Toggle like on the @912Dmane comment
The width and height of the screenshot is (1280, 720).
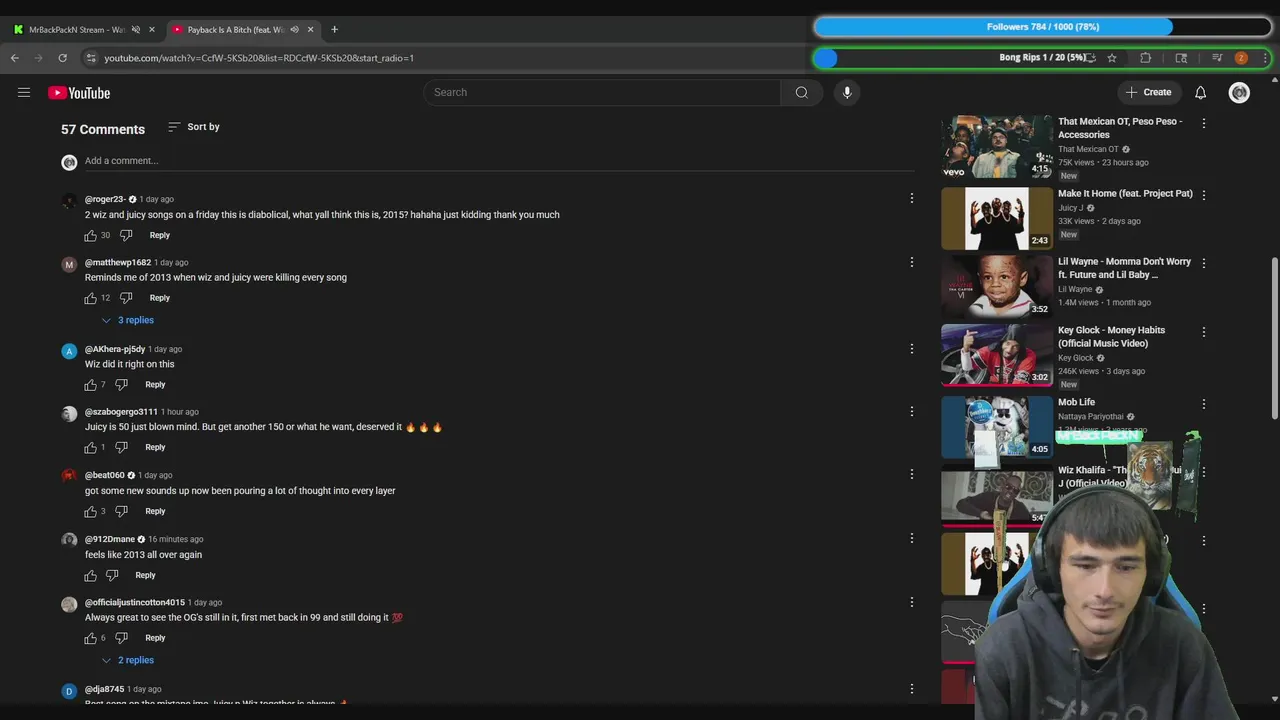point(91,575)
